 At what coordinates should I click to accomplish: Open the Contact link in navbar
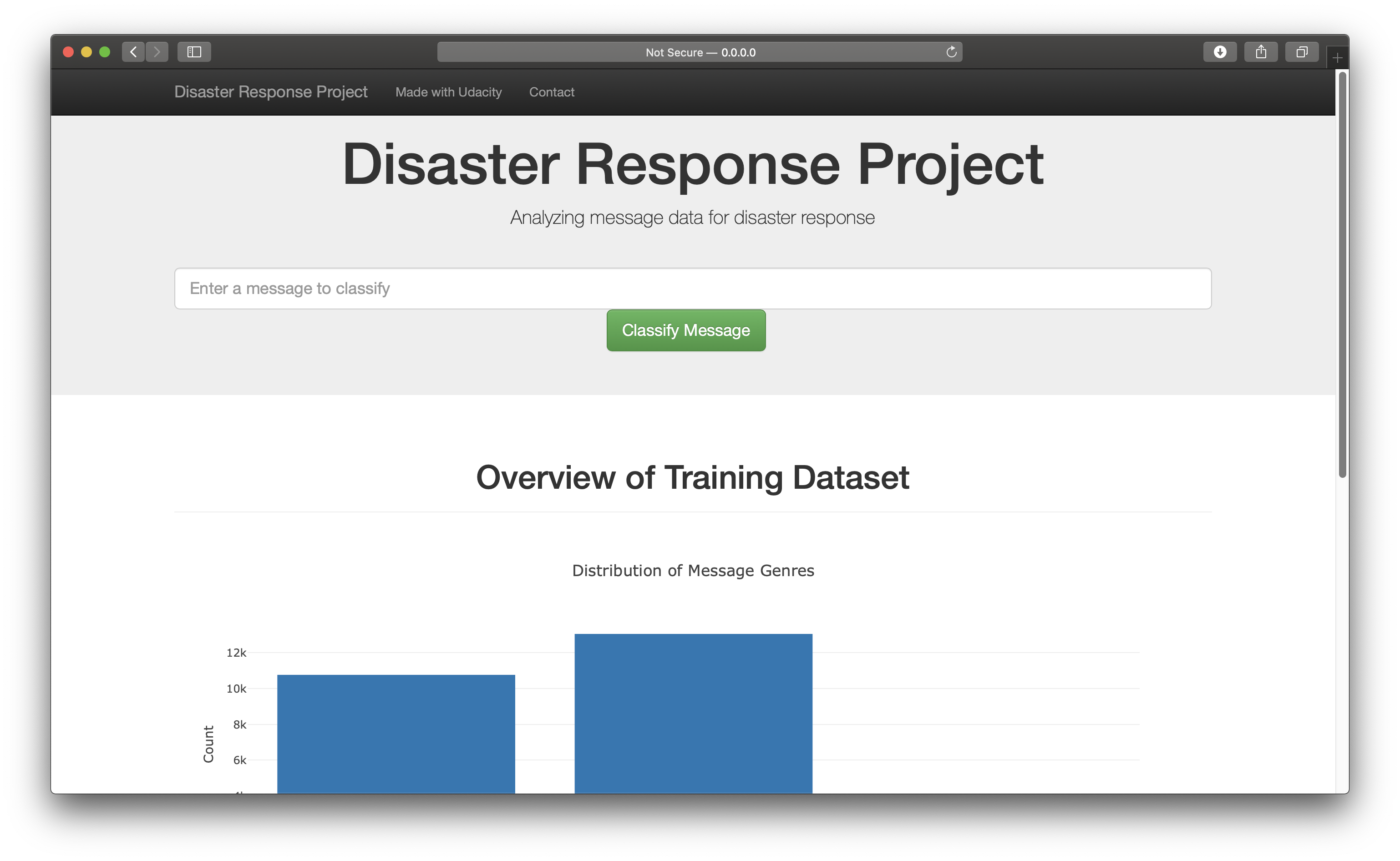[x=552, y=91]
